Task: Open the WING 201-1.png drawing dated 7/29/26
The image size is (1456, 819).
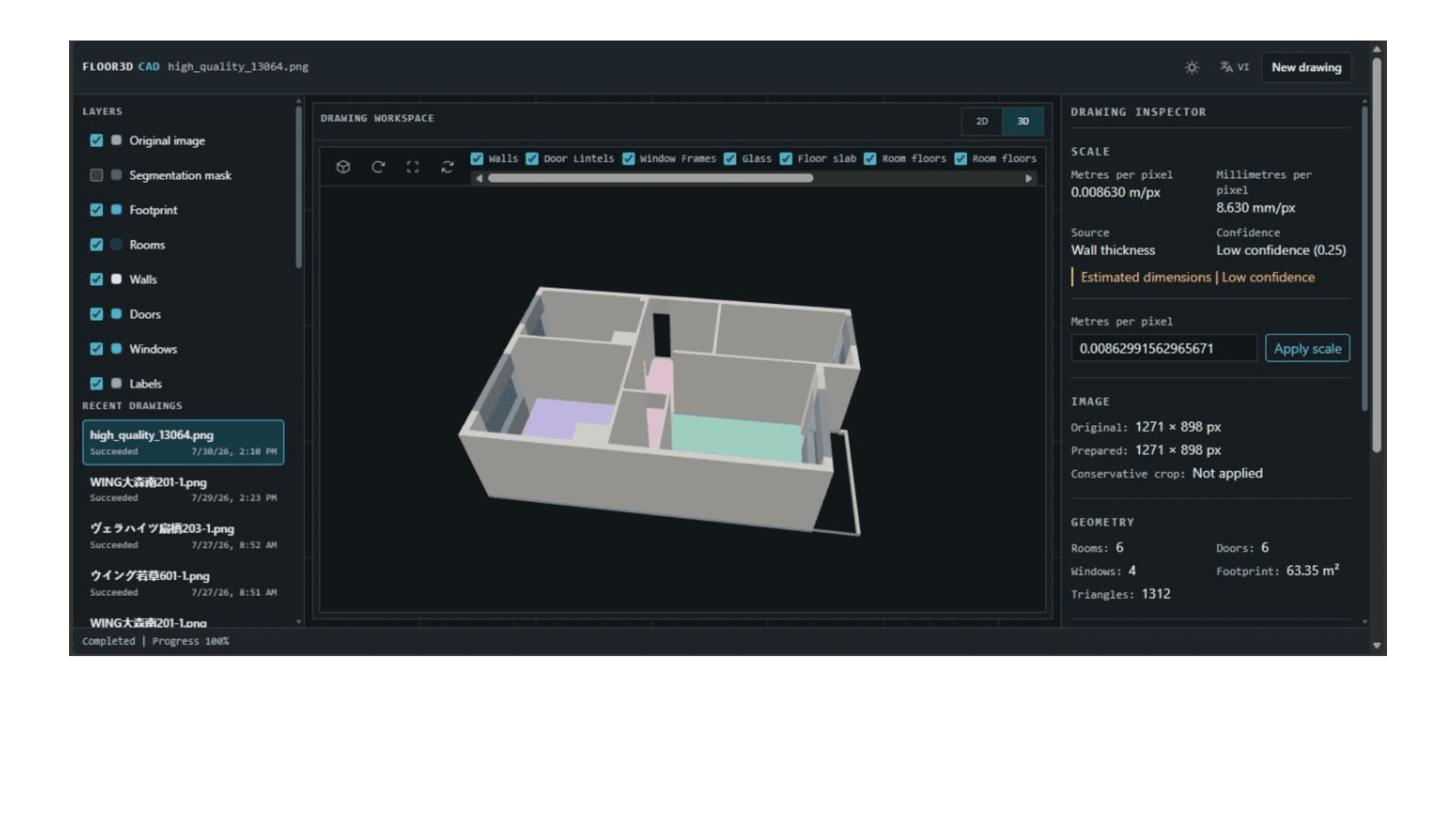Action: coord(183,489)
